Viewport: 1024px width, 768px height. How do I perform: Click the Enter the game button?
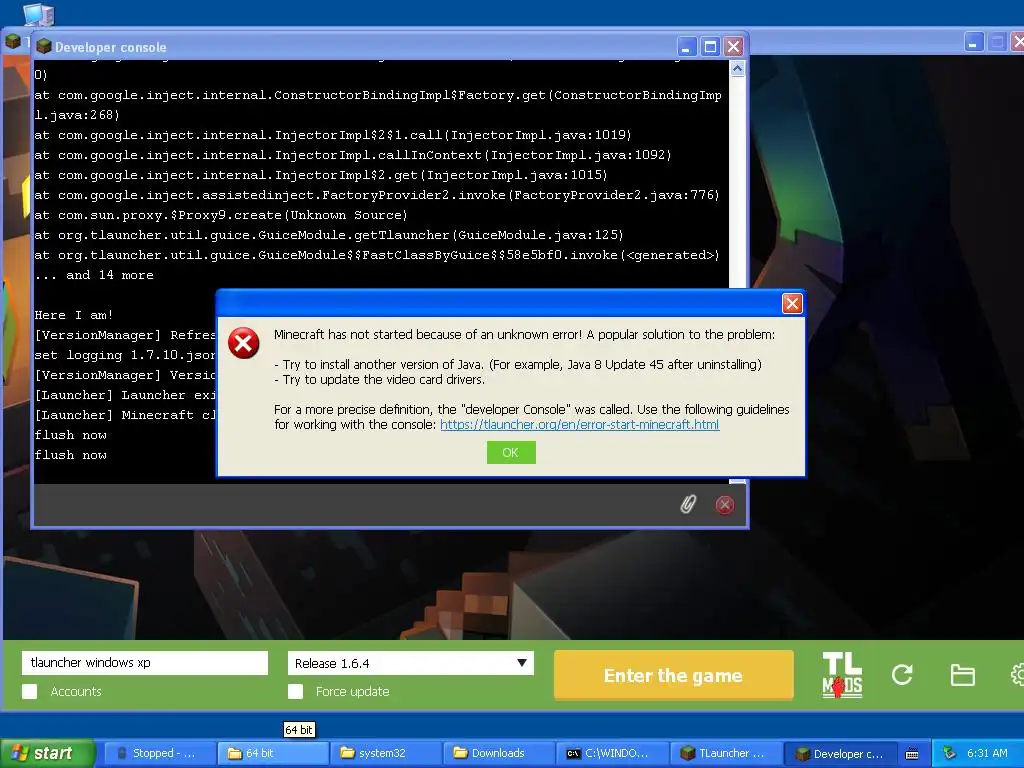(x=673, y=675)
